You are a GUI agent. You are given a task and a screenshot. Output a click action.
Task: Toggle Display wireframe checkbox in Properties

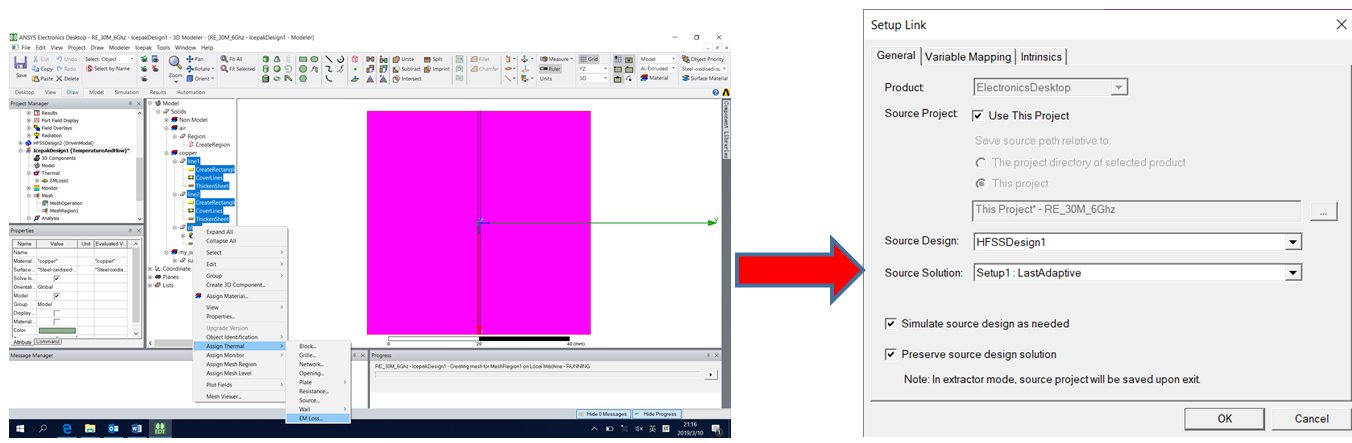tap(56, 313)
